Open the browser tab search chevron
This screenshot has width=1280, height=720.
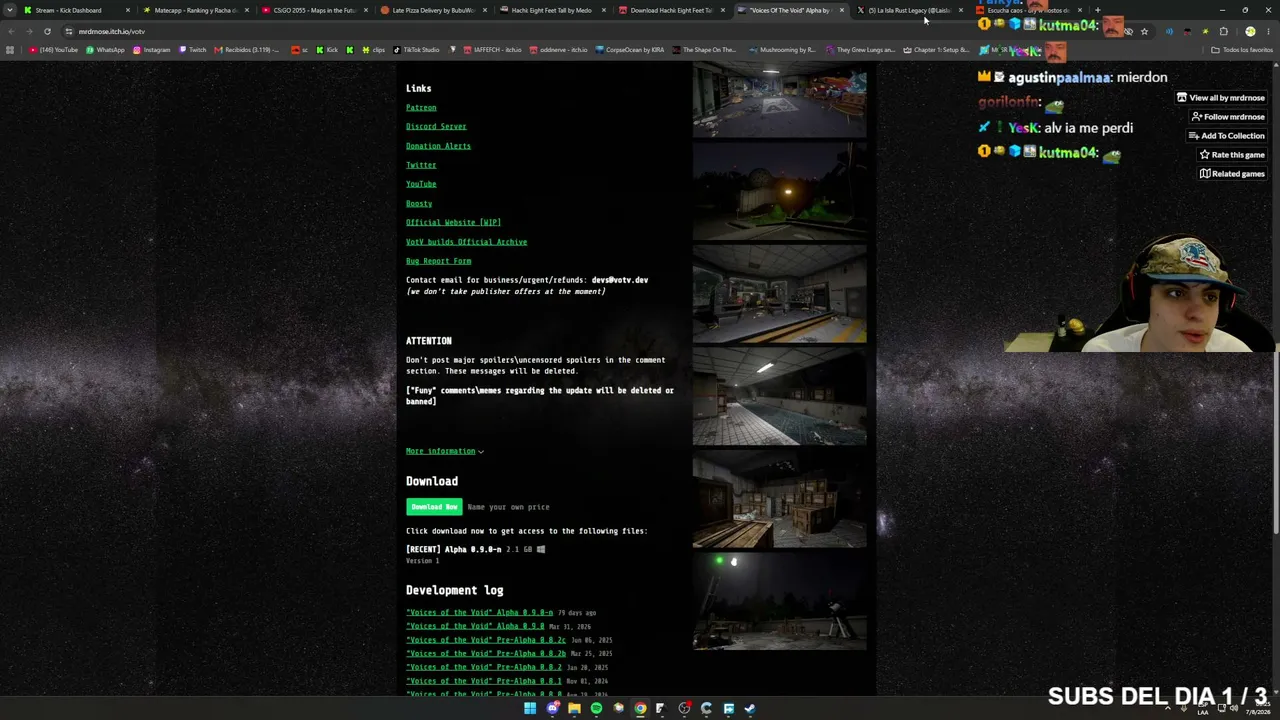pos(10,10)
